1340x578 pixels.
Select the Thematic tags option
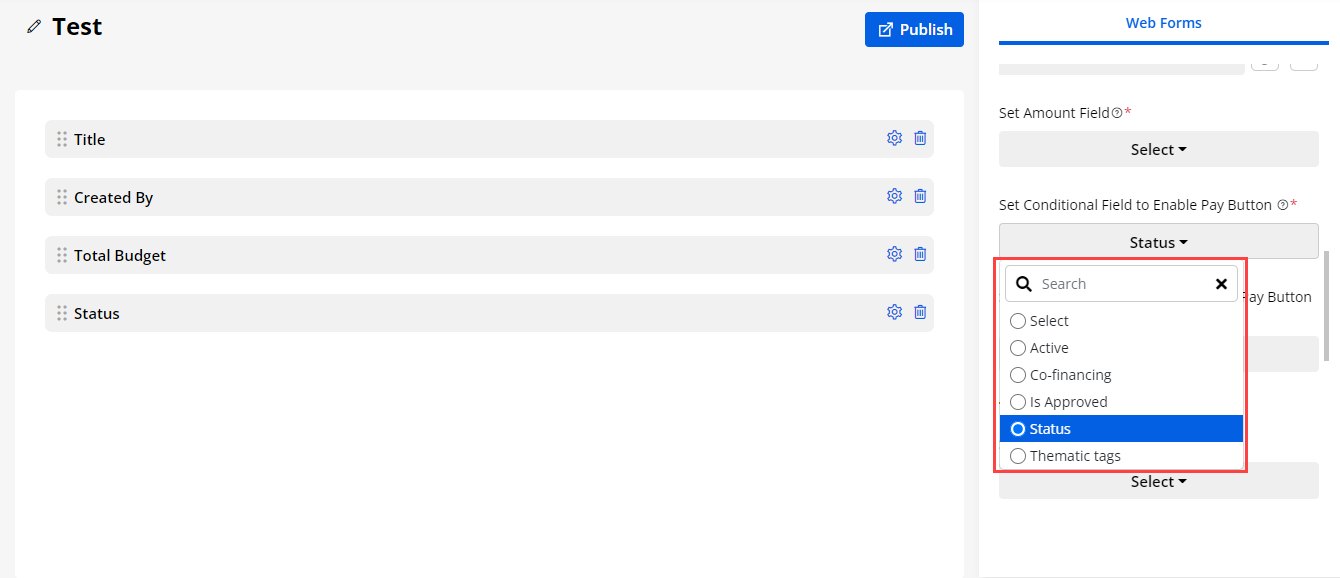(1018, 456)
